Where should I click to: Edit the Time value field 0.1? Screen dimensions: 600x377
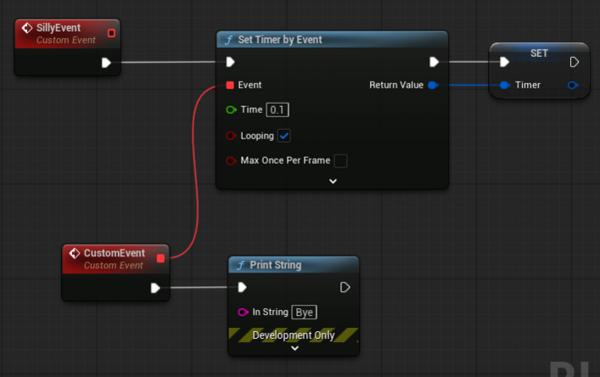point(277,110)
